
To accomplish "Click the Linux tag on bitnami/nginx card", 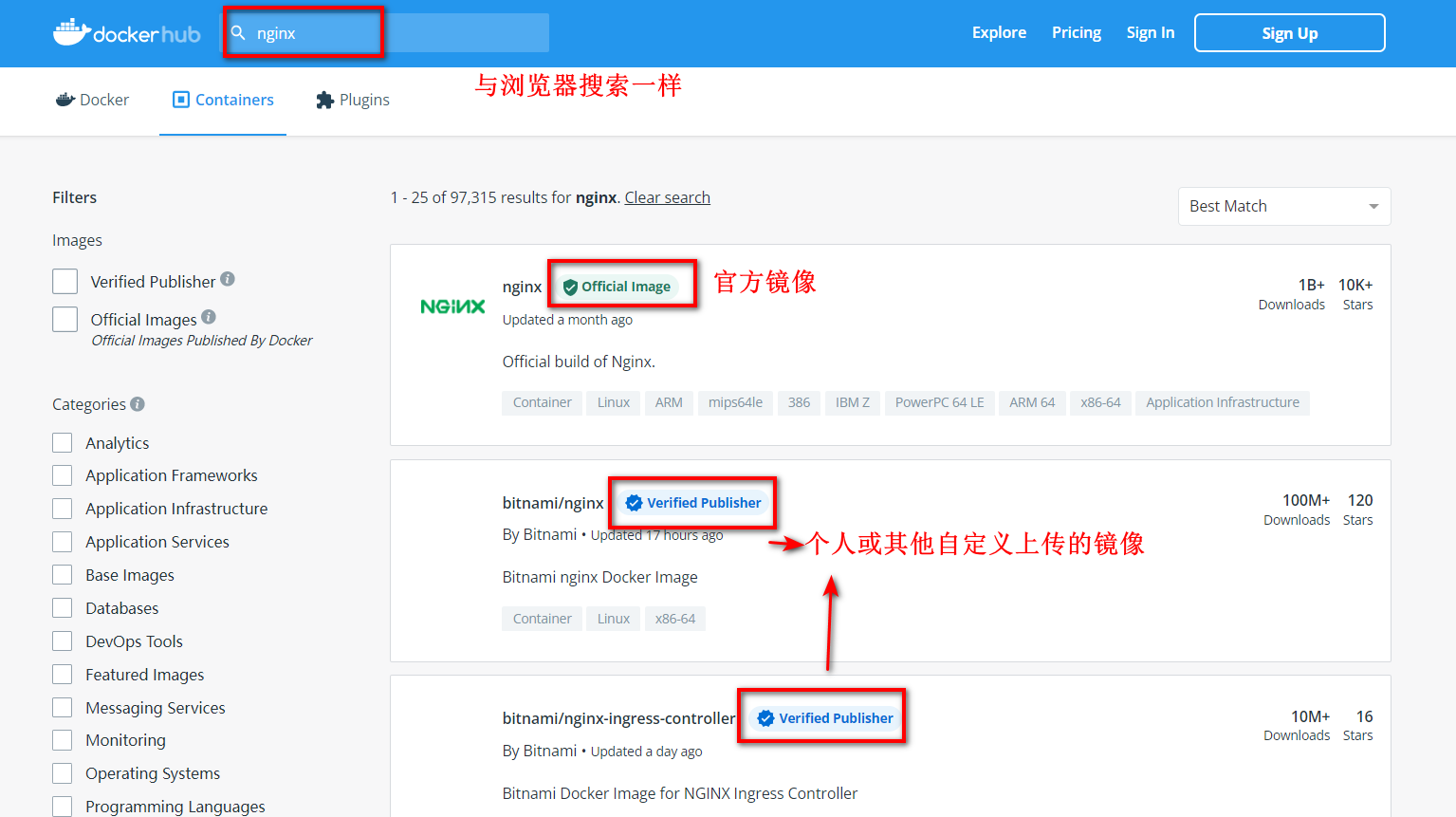I will click(x=614, y=619).
